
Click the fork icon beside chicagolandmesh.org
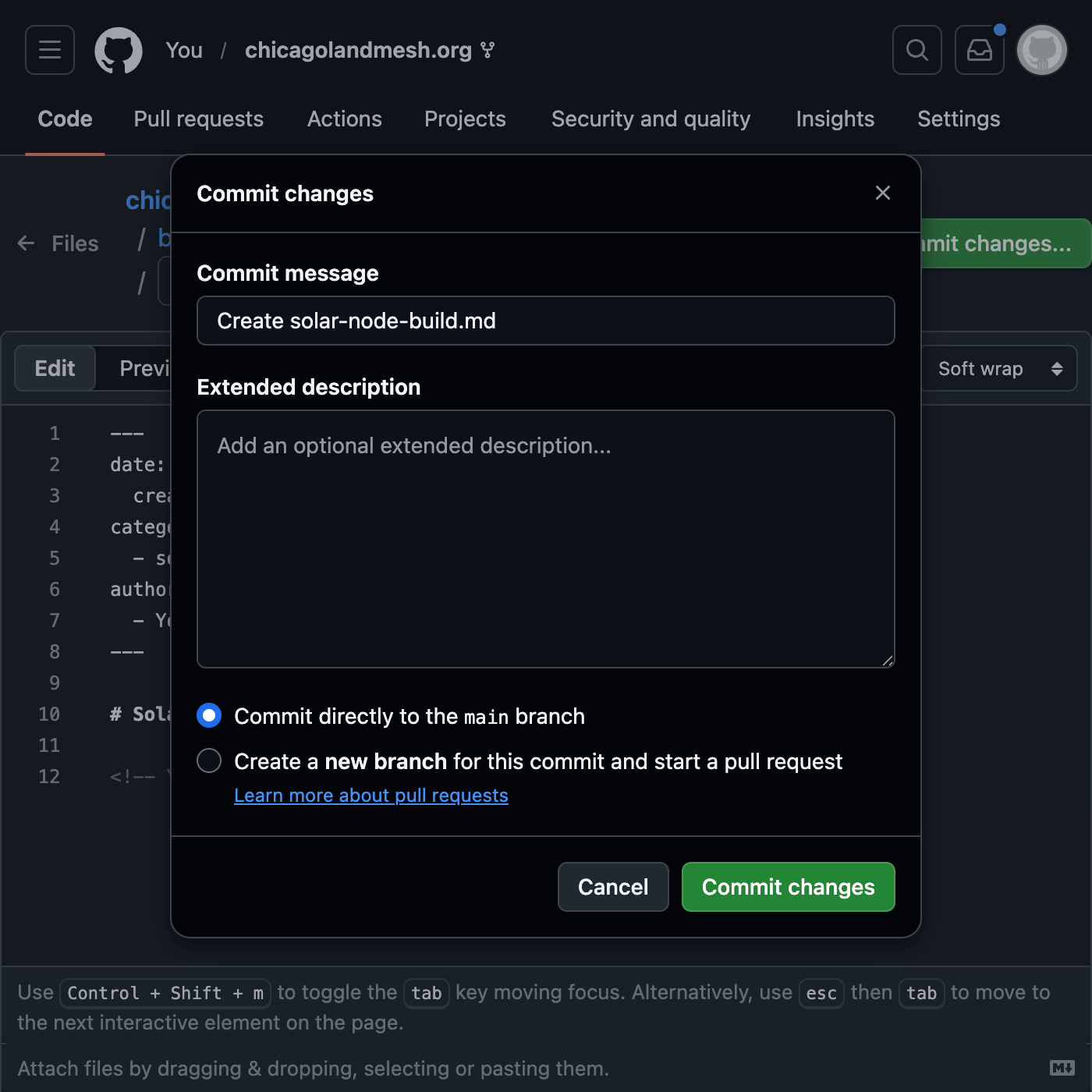point(487,49)
